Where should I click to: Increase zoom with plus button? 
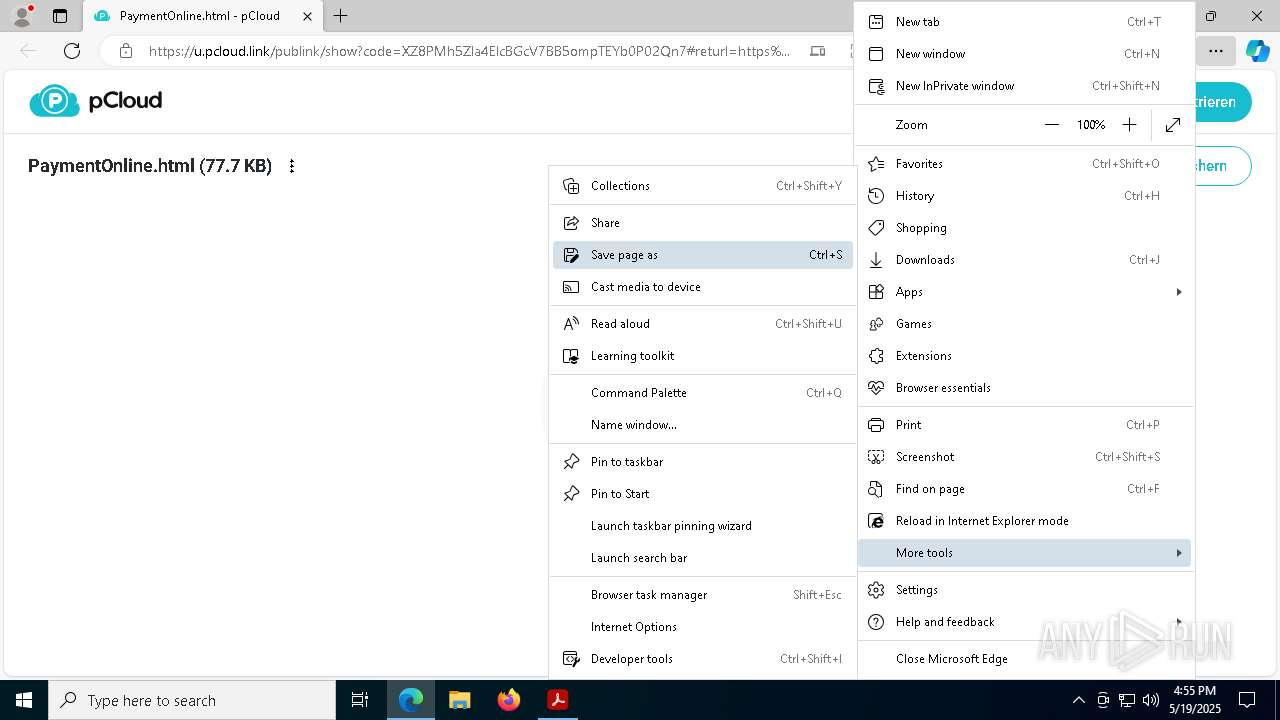tap(1129, 125)
